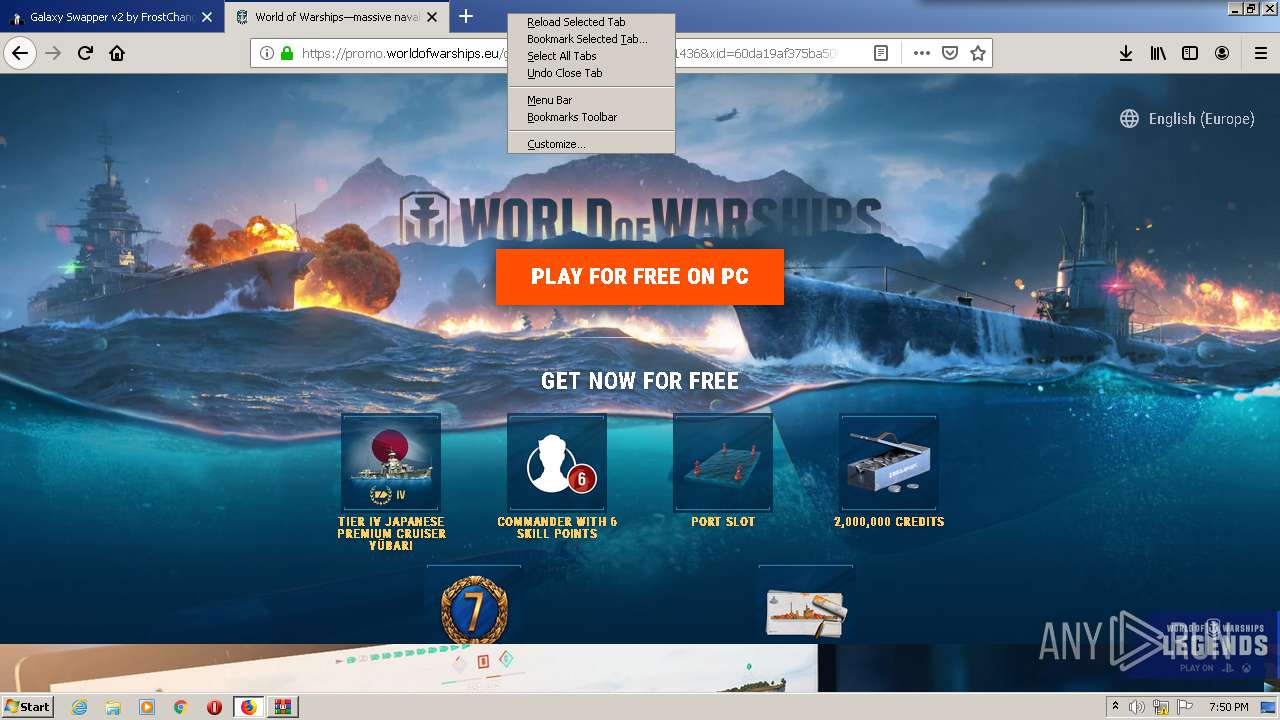Click the Commander with 6 skill points image
The image size is (1280, 720).
click(x=557, y=463)
